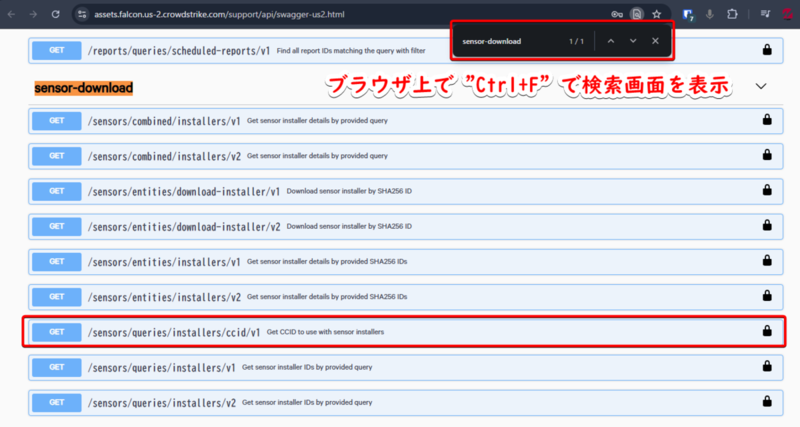Open the Extensions puzzle icon
The image size is (800, 427).
[732, 14]
